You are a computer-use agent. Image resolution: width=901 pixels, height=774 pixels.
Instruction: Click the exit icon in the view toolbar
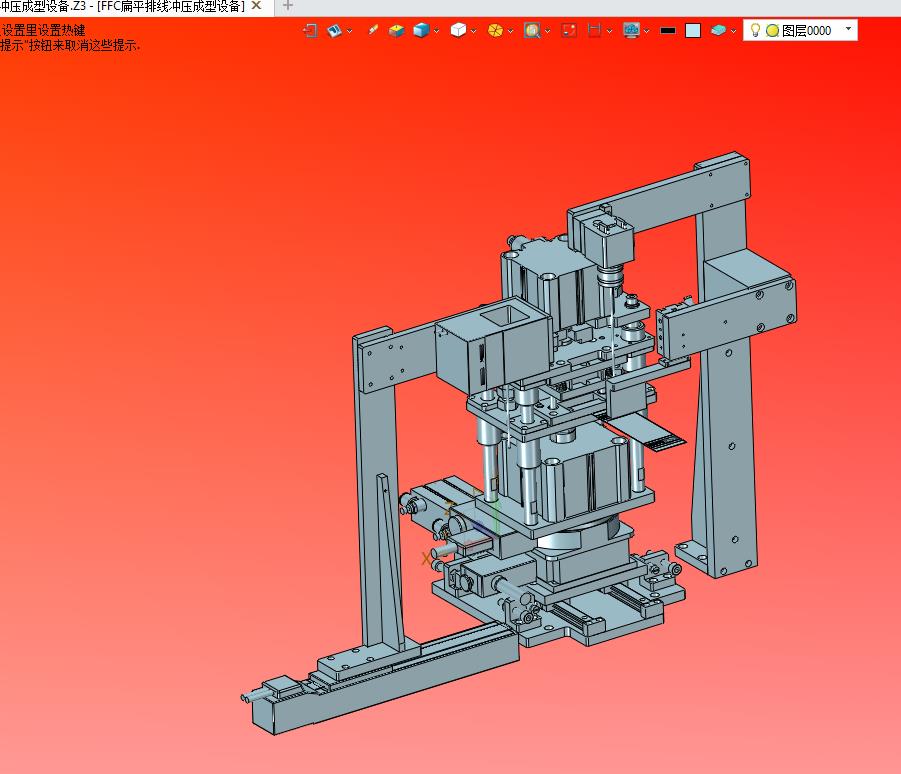pos(310,30)
